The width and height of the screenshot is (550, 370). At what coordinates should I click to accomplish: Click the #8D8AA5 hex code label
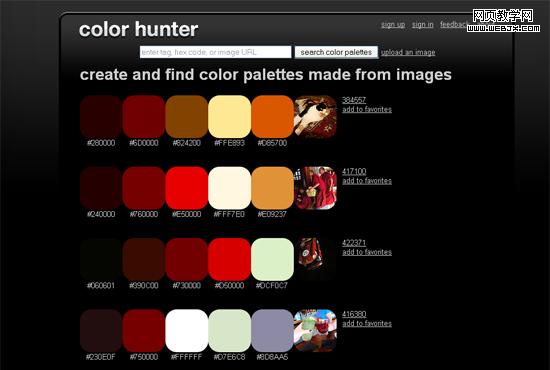(272, 357)
